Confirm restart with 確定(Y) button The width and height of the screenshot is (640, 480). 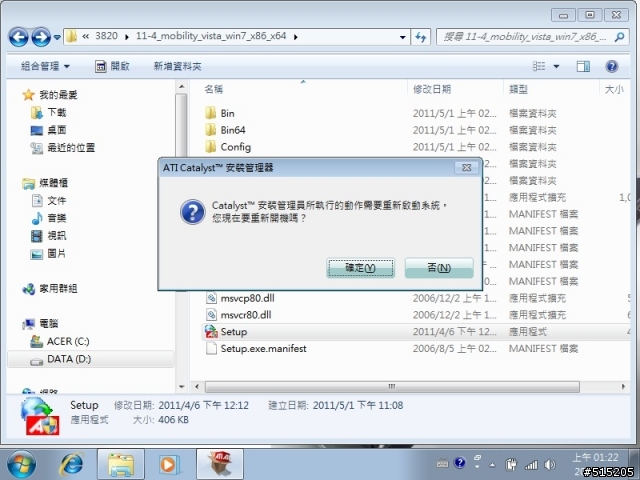(x=360, y=268)
